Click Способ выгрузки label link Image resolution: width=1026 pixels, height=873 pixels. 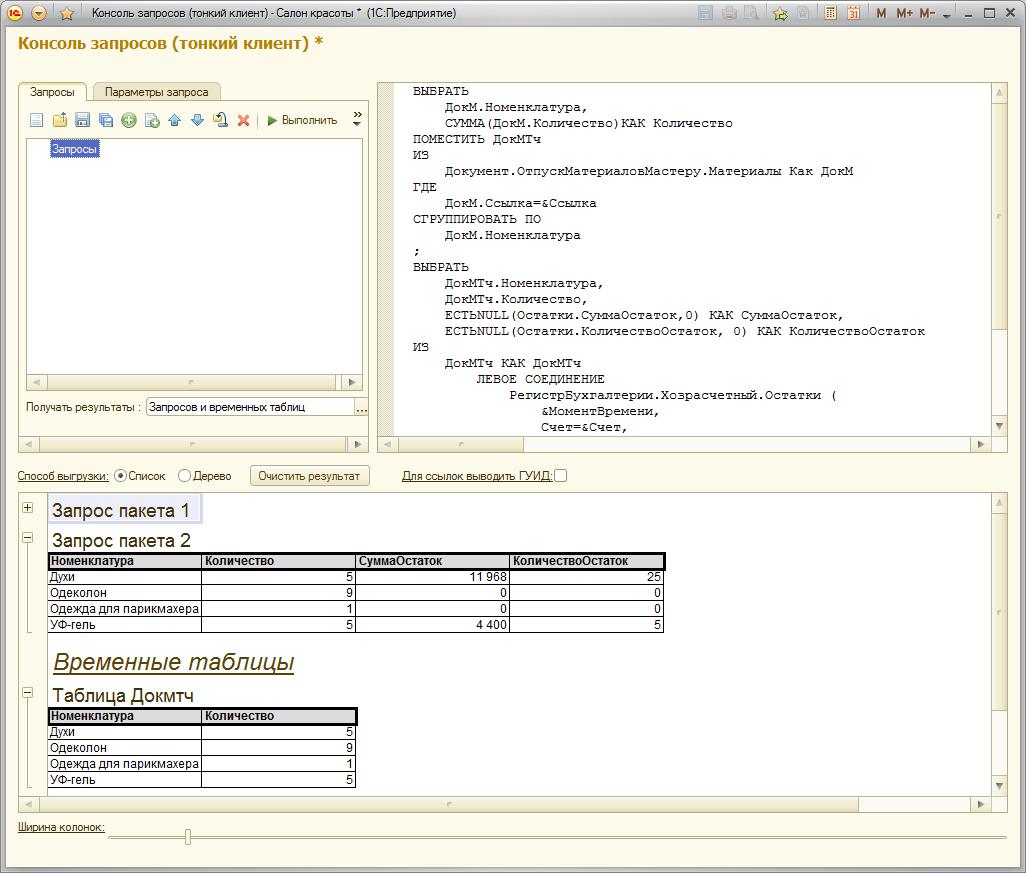pyautogui.click(x=63, y=476)
